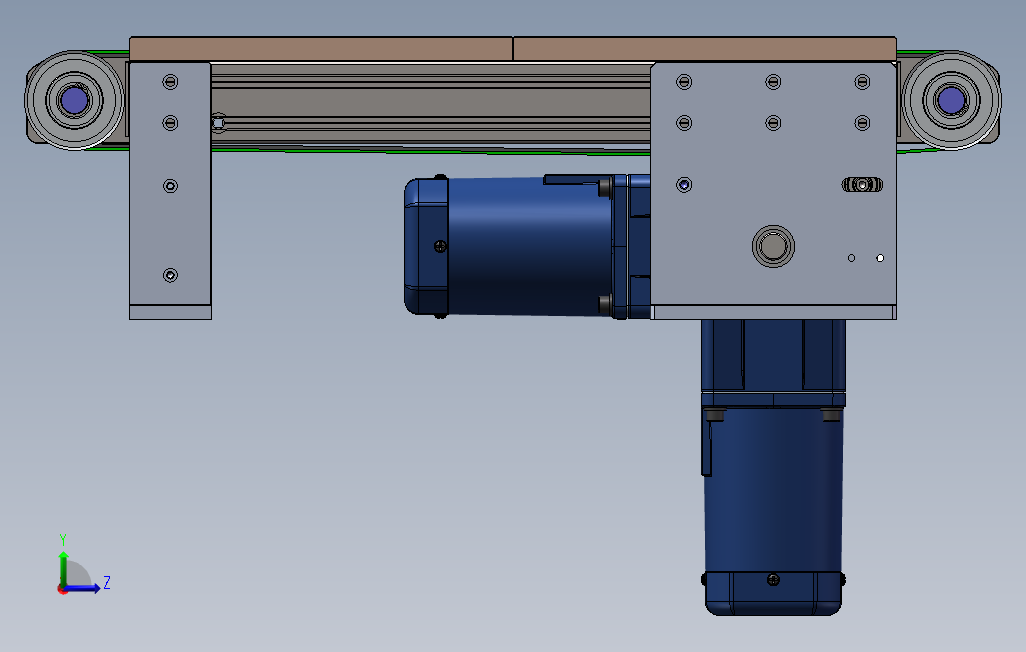
Task: Select the horizontal blue gear motor body
Action: (529, 247)
